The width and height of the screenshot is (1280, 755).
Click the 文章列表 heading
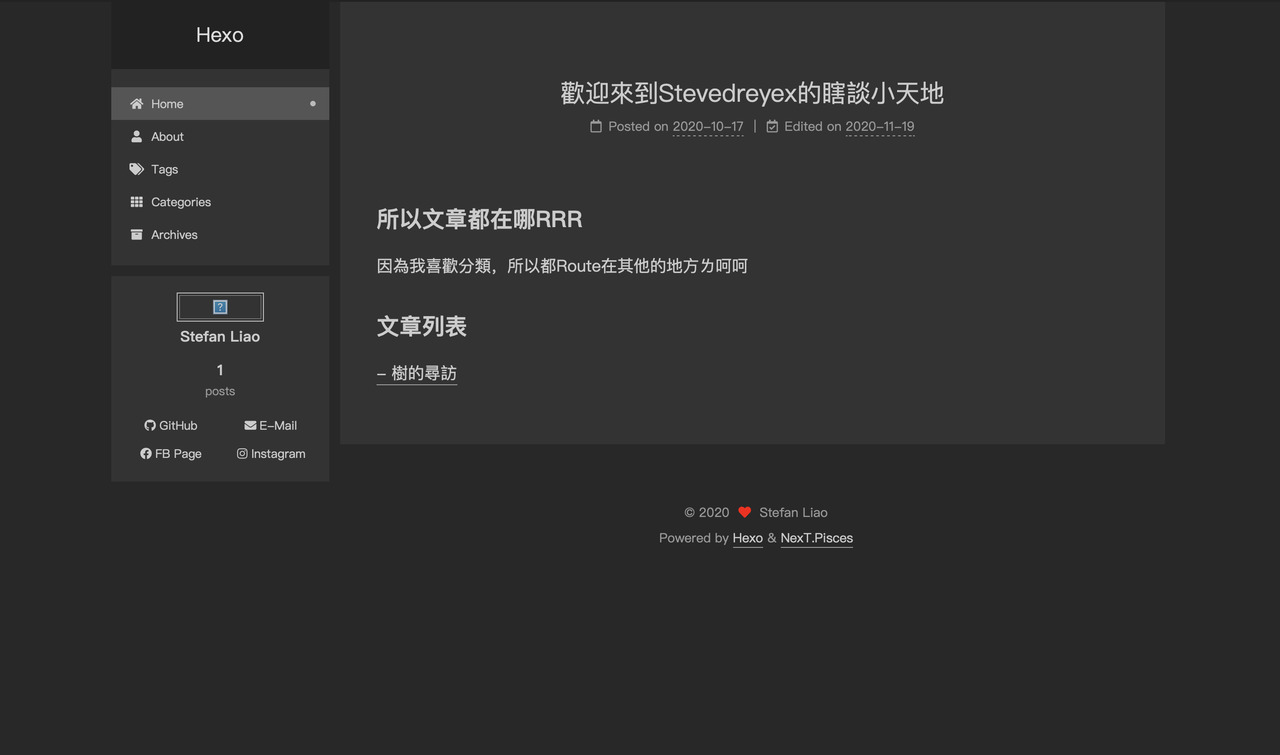[x=422, y=326]
